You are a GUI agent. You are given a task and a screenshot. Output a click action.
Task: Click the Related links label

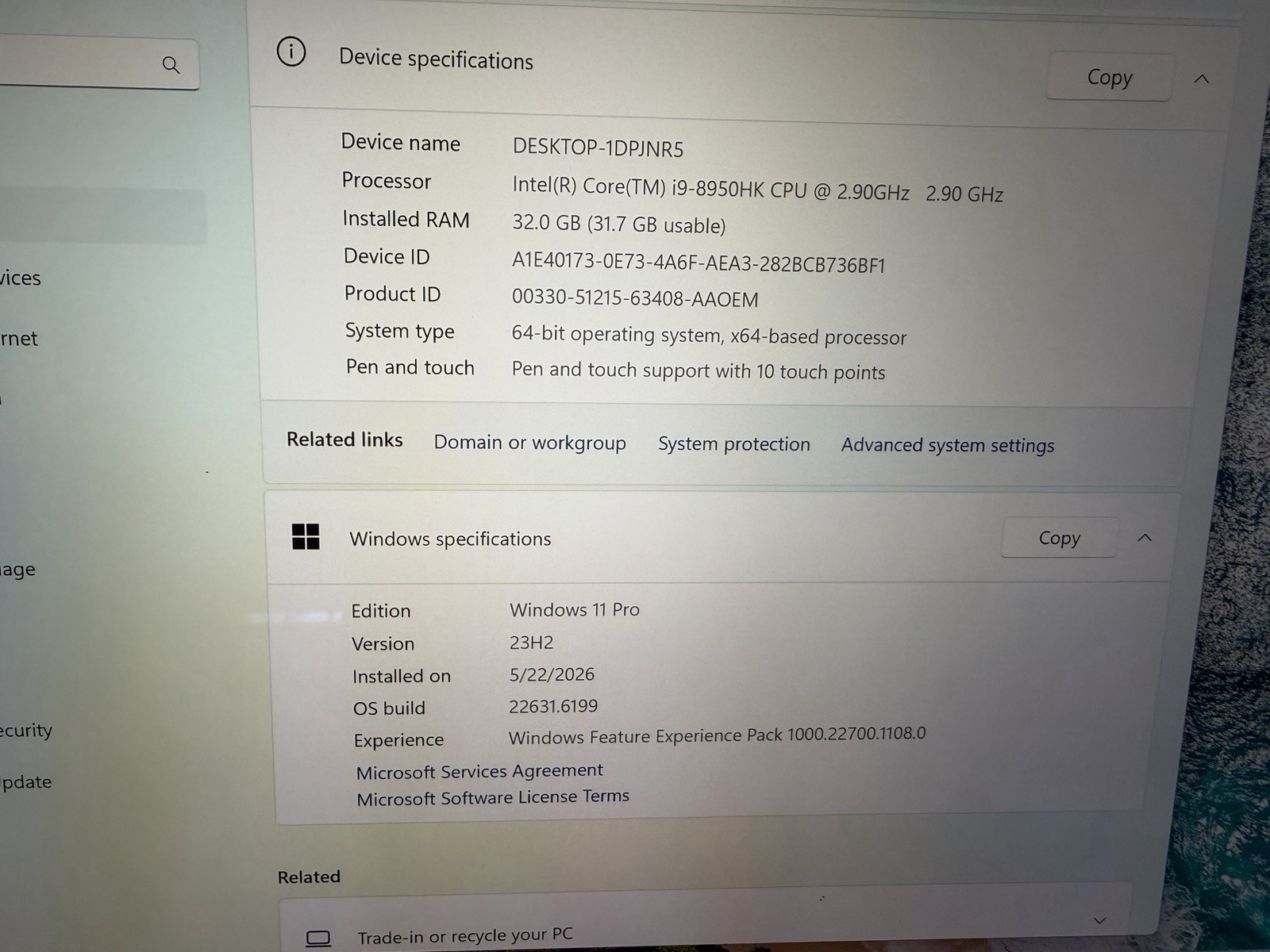(x=344, y=440)
